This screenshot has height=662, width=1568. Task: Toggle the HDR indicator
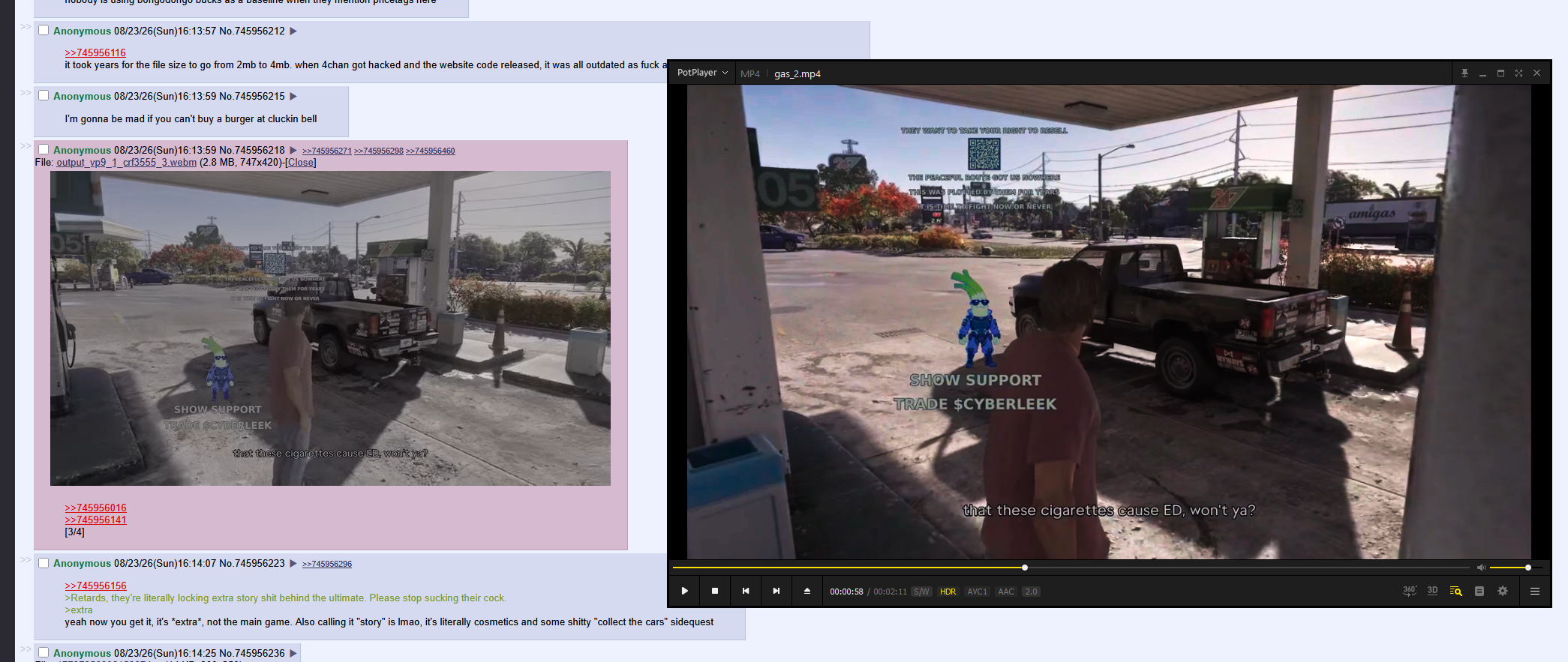(948, 592)
